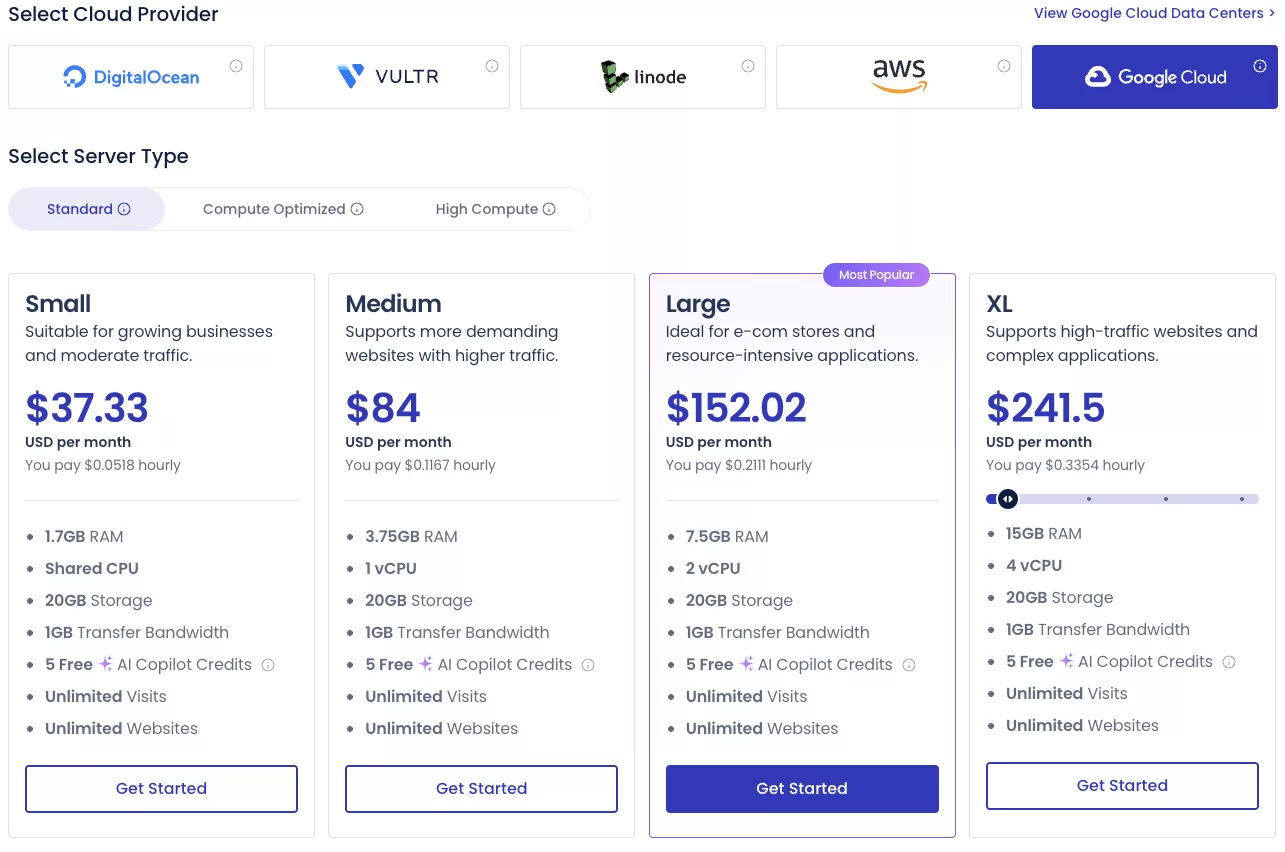Screen dimensions: 1285x852
Task: Click the size slider on the XL plan
Action: 1008,498
